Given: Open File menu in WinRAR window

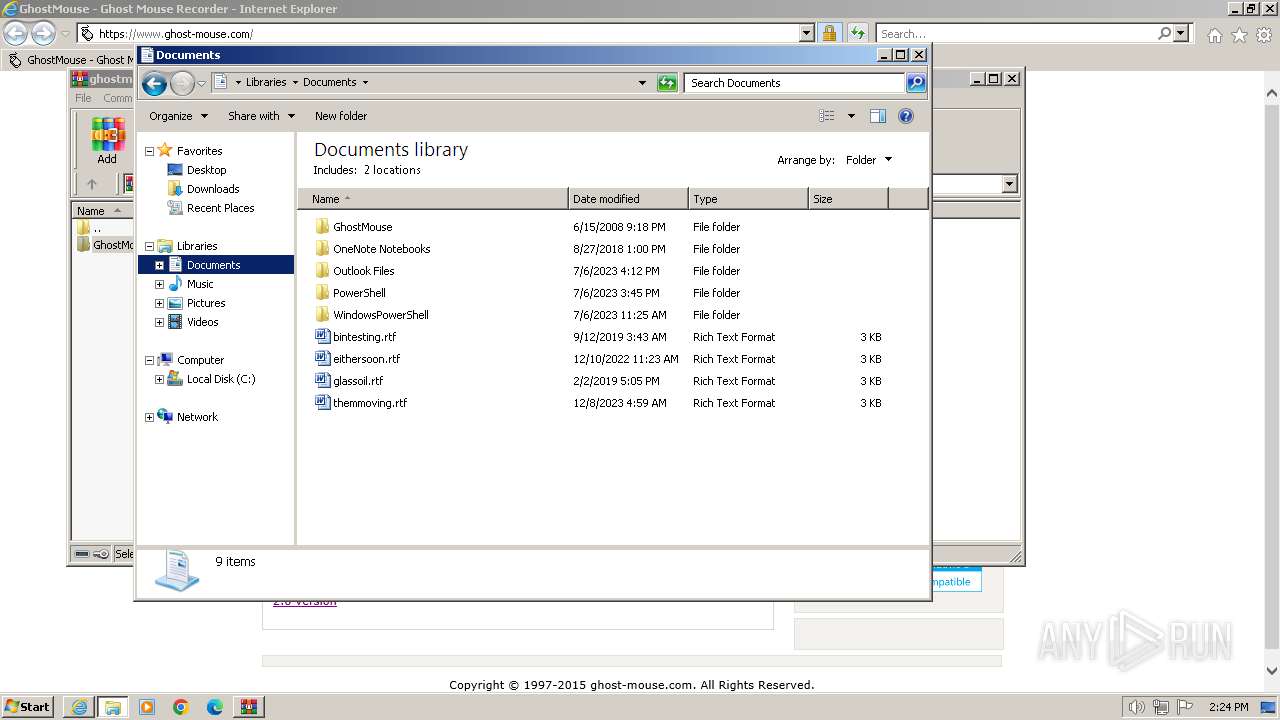Looking at the screenshot, I should click(83, 98).
